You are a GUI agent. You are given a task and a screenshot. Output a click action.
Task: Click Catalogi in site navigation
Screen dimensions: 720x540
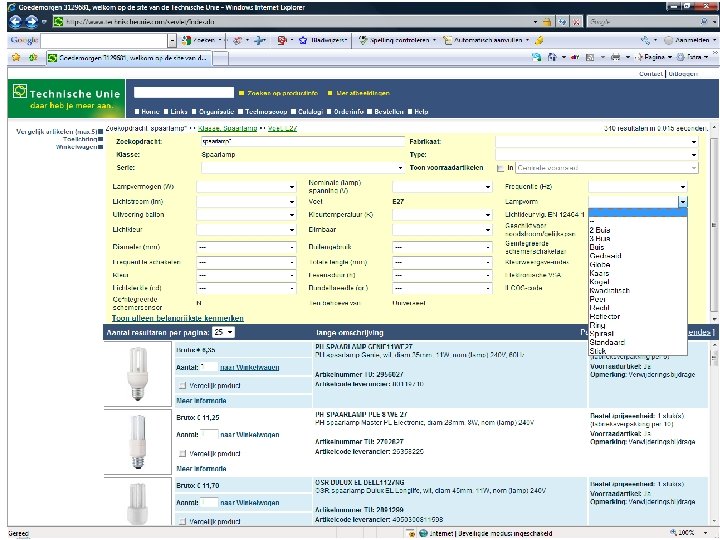[x=307, y=112]
